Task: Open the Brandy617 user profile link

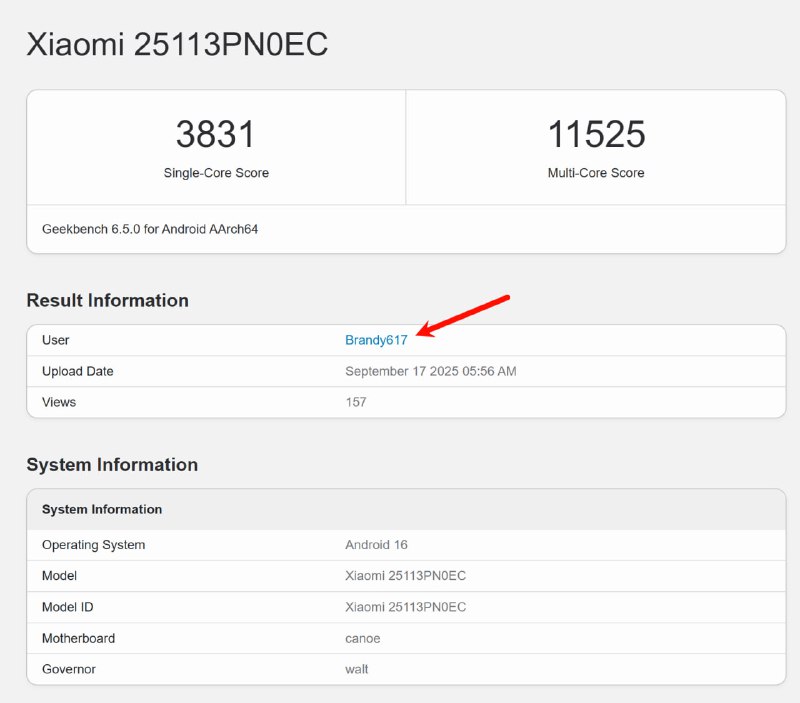Action: (376, 340)
